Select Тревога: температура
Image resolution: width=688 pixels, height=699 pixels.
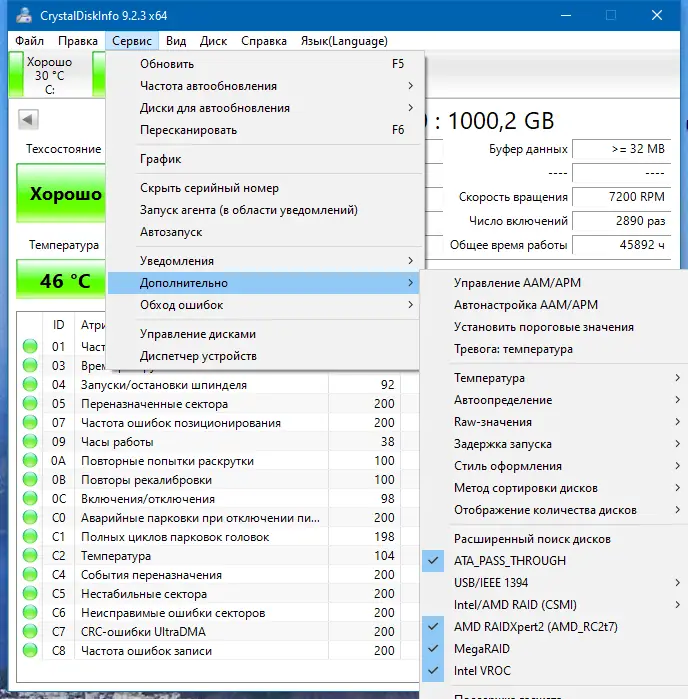[553, 349]
